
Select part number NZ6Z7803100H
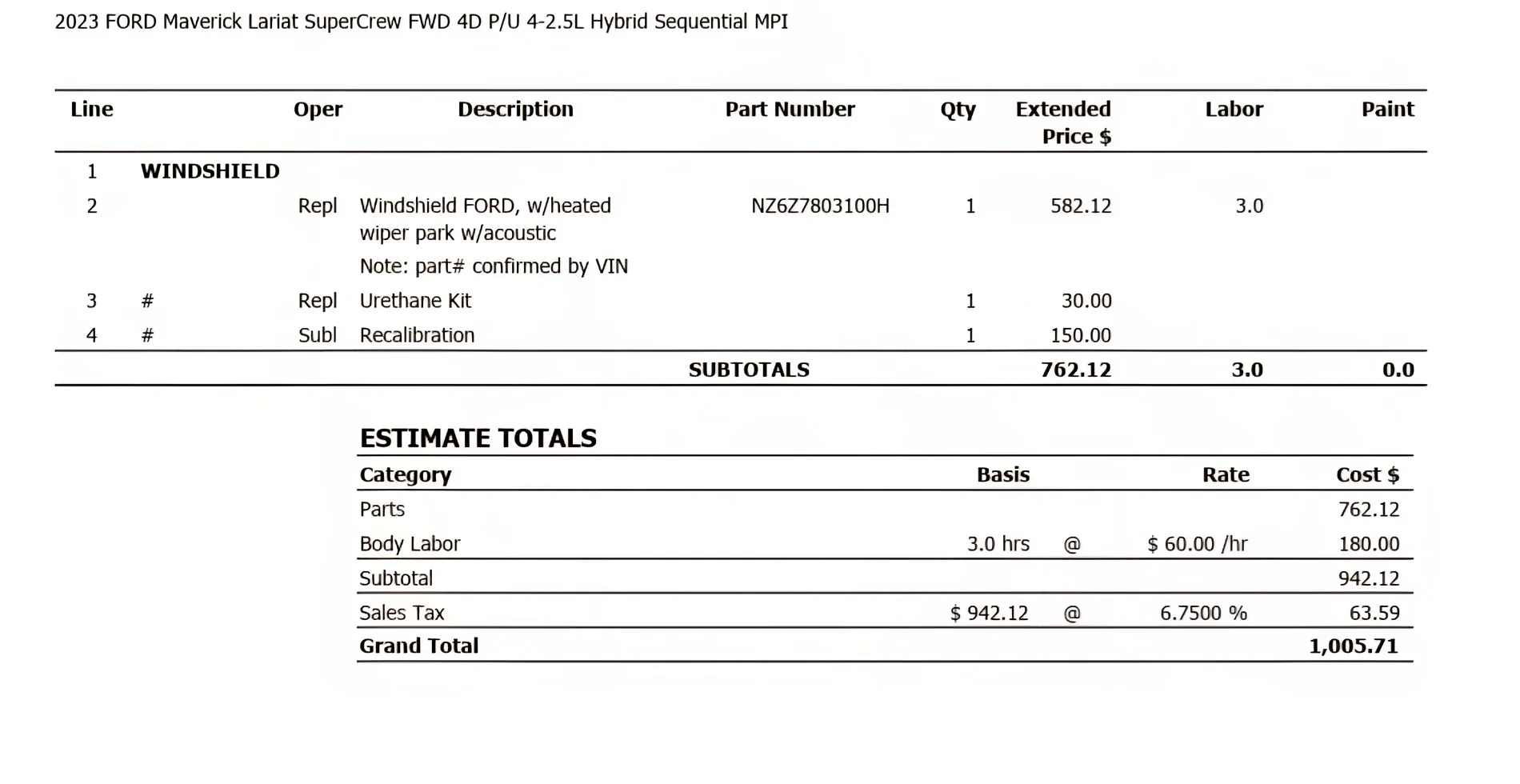pyautogui.click(x=820, y=206)
